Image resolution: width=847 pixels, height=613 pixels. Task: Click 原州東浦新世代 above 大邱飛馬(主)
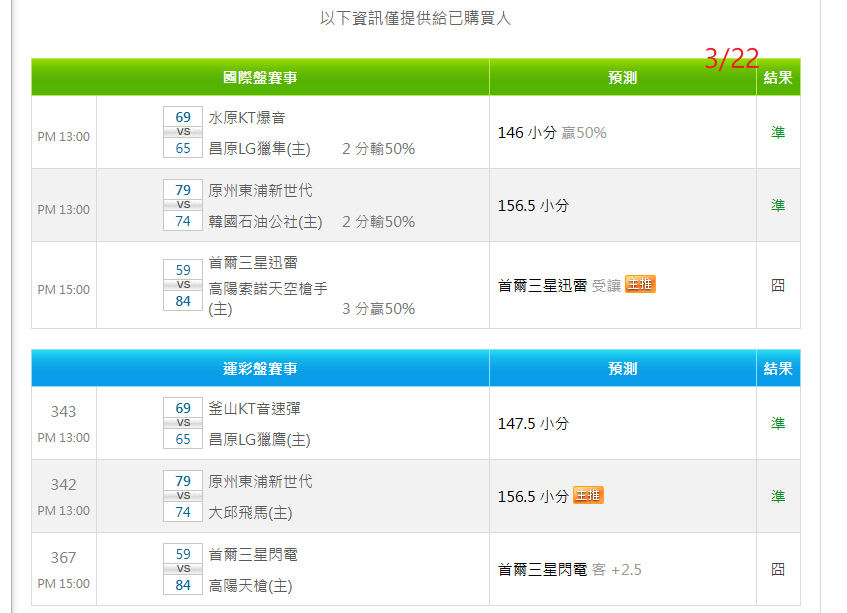coord(260,482)
